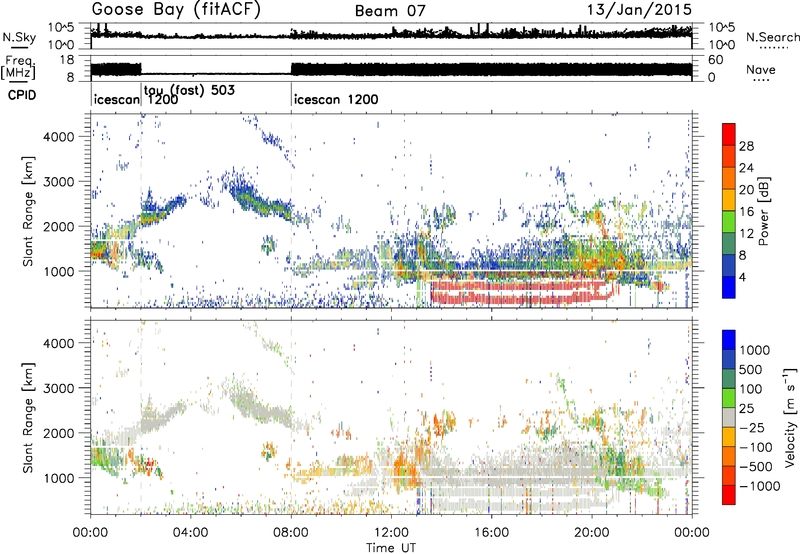Click the 'CPID' row label
The image size is (800, 554).
(22, 95)
